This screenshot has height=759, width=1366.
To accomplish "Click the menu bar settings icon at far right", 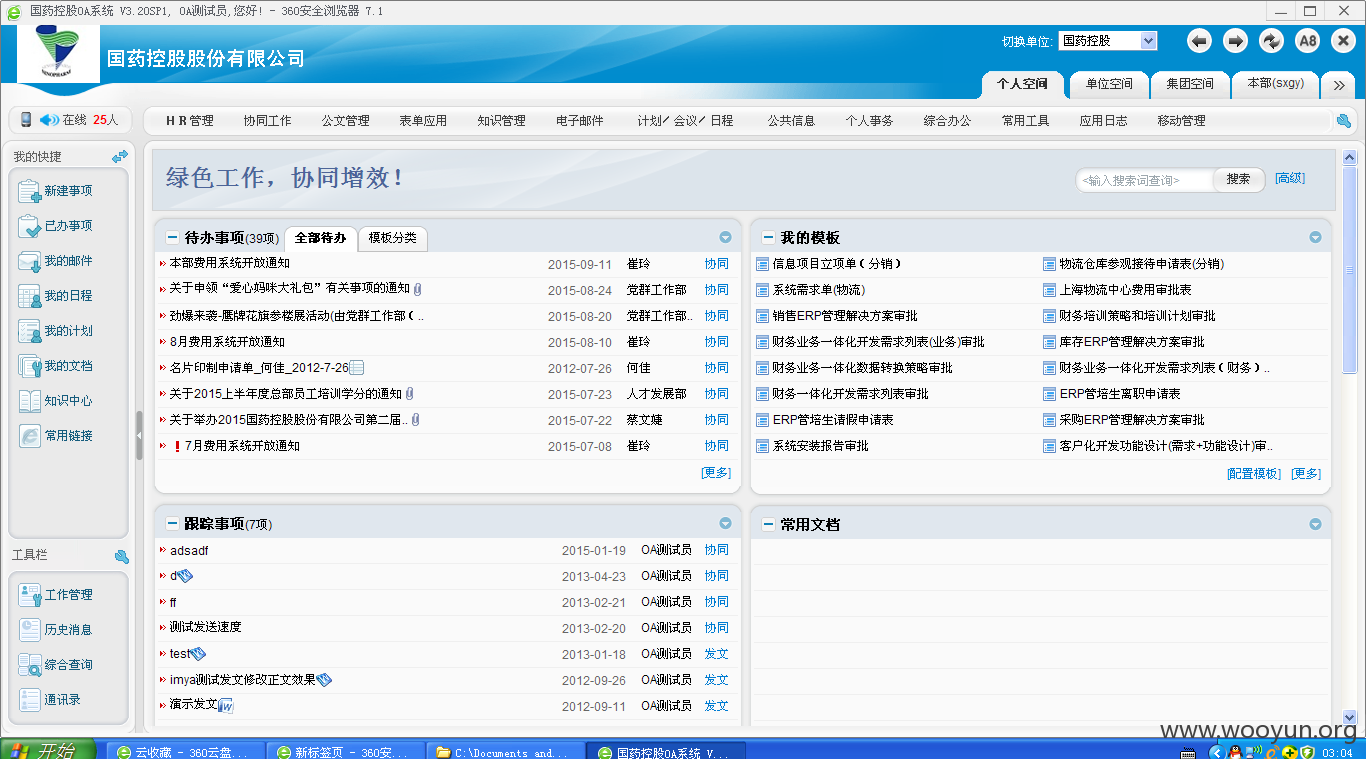I will (x=1343, y=121).
